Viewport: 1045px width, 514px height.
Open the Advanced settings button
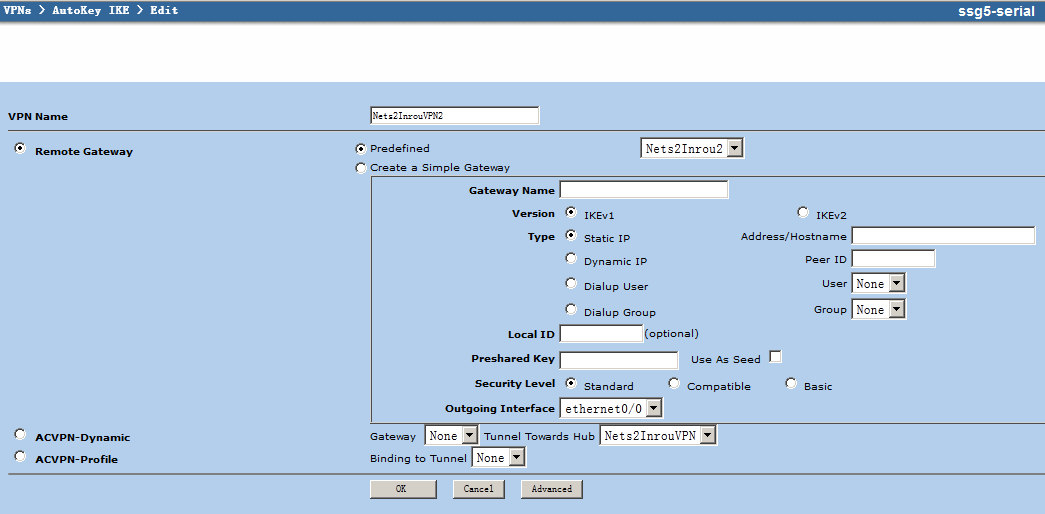point(551,489)
